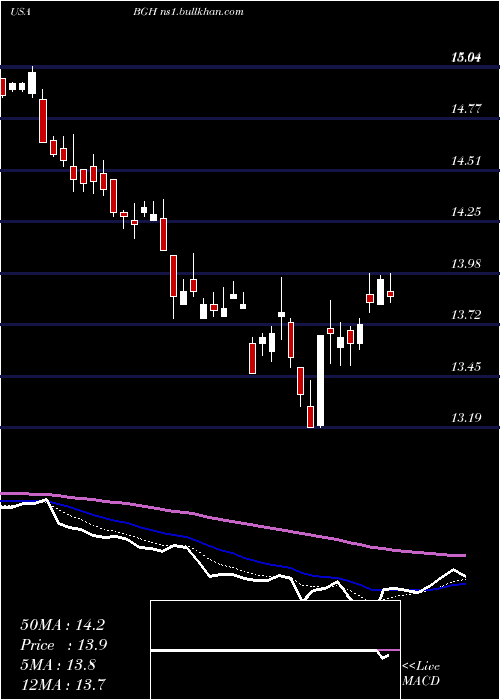Click the 13.72 price level label
This screenshot has height=700, width=500.
pyautogui.click(x=467, y=315)
